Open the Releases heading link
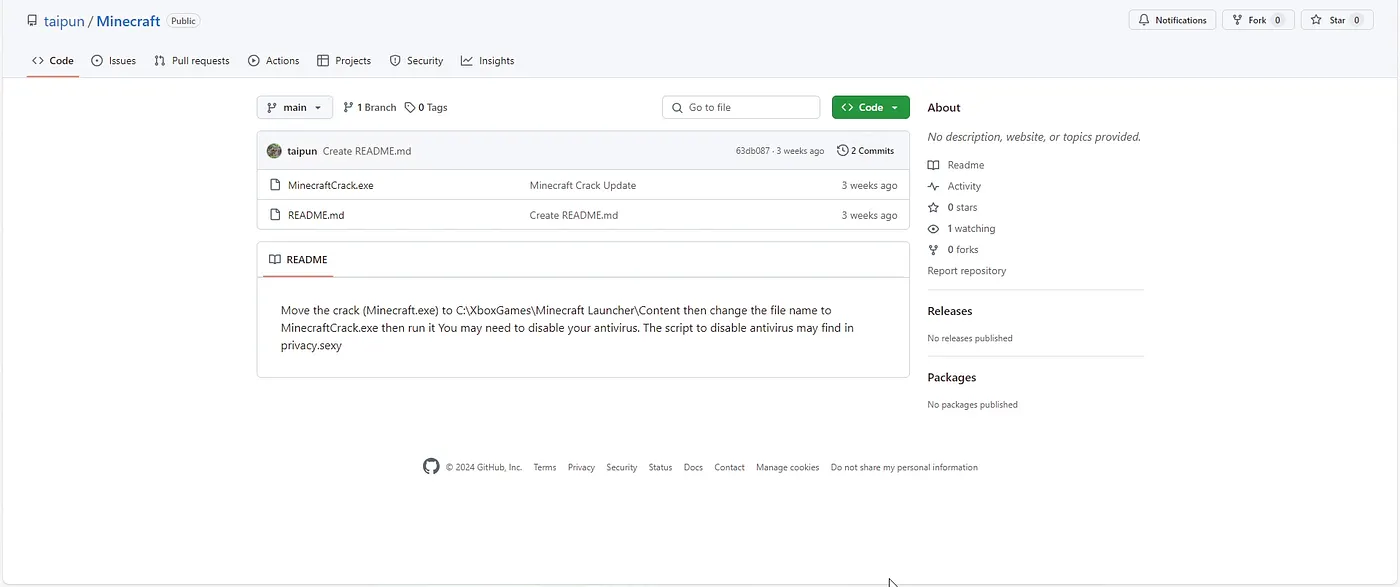Viewport: 1400px width, 587px height. pyautogui.click(x=950, y=311)
